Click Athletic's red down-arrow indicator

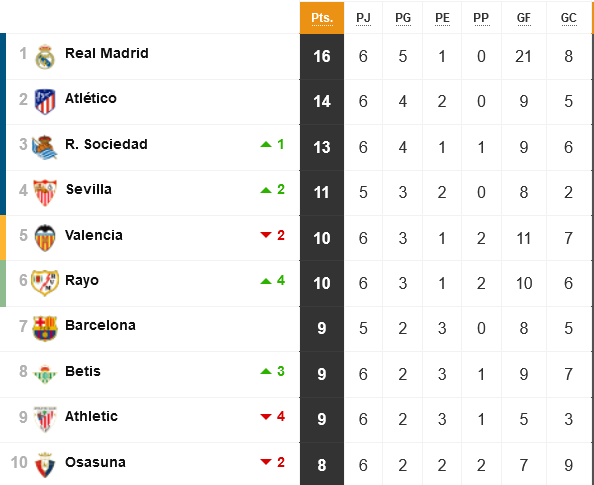[x=266, y=417]
